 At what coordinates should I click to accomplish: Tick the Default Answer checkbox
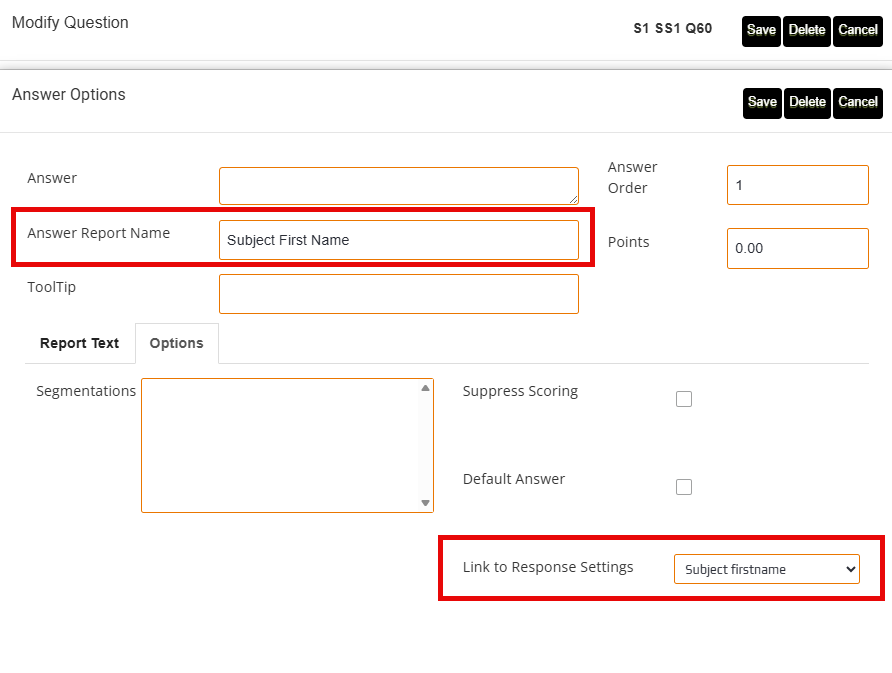click(x=684, y=487)
